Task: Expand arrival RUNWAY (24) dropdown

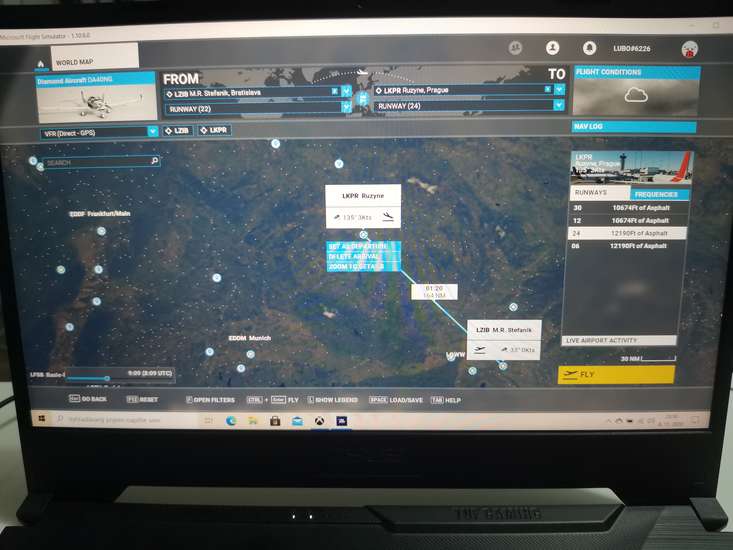Action: click(559, 105)
